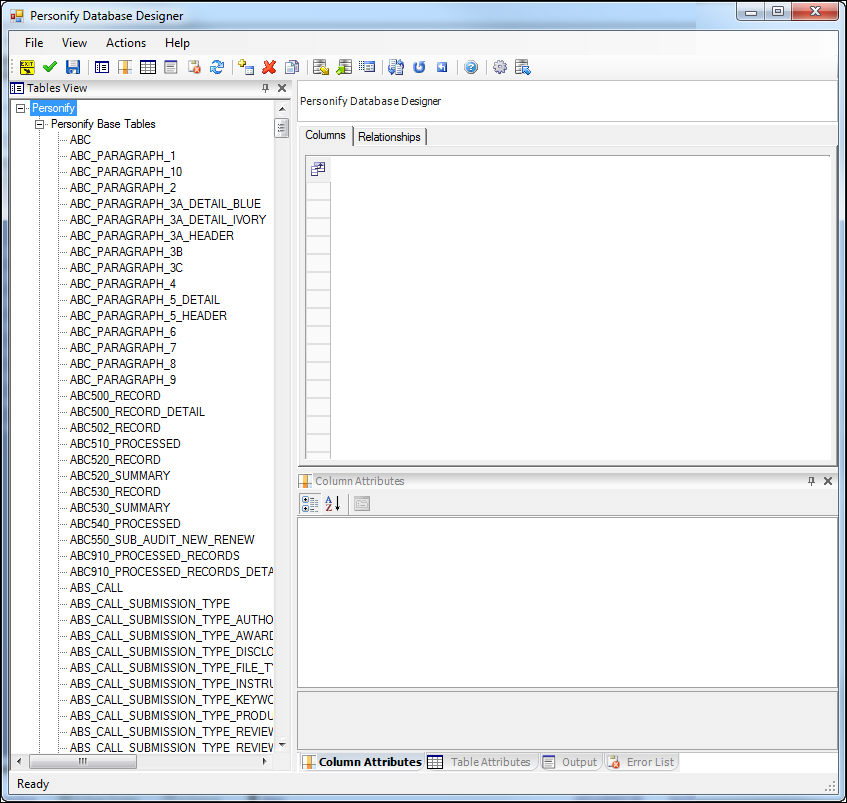This screenshot has width=847, height=803.
Task: Click the copy documents toolbar icon
Action: [x=292, y=67]
